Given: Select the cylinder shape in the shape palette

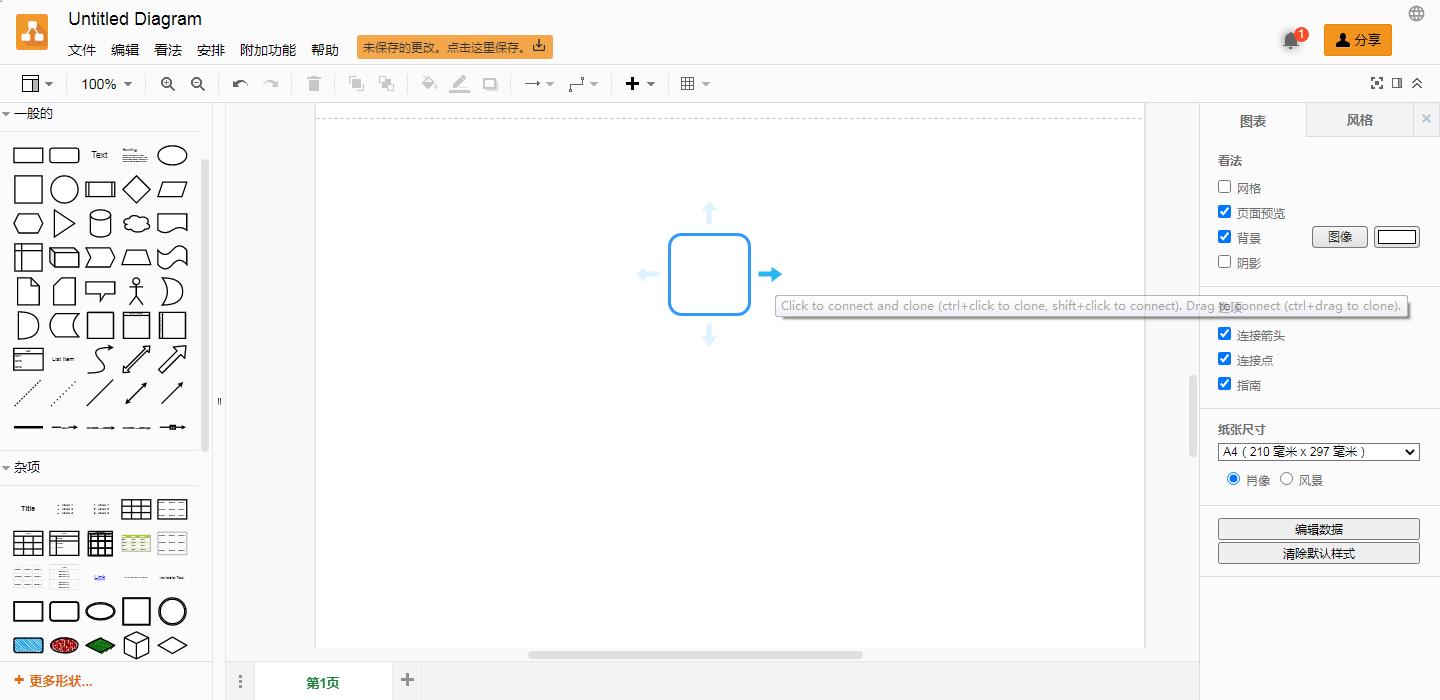Looking at the screenshot, I should tap(100, 223).
